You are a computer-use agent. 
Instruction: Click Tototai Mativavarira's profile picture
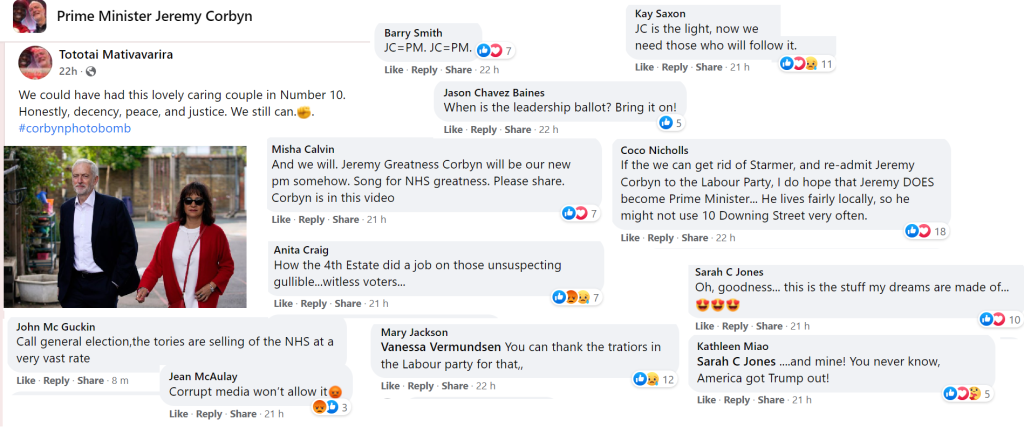[35, 61]
